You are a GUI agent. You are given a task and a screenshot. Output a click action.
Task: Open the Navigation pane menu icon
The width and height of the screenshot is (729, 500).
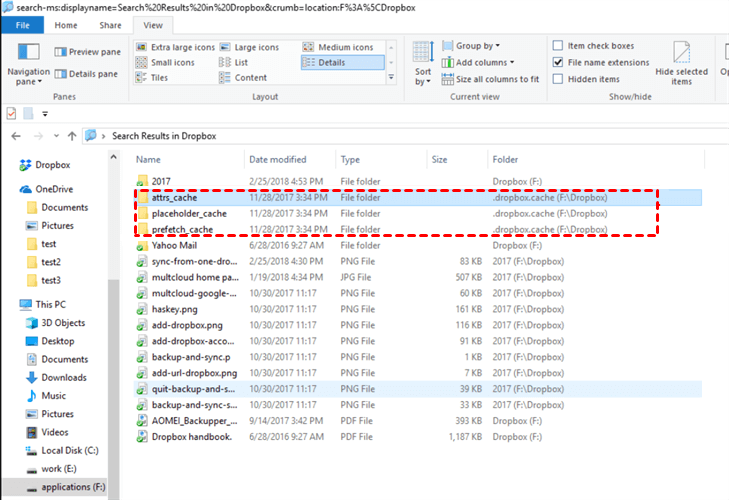[x=28, y=64]
